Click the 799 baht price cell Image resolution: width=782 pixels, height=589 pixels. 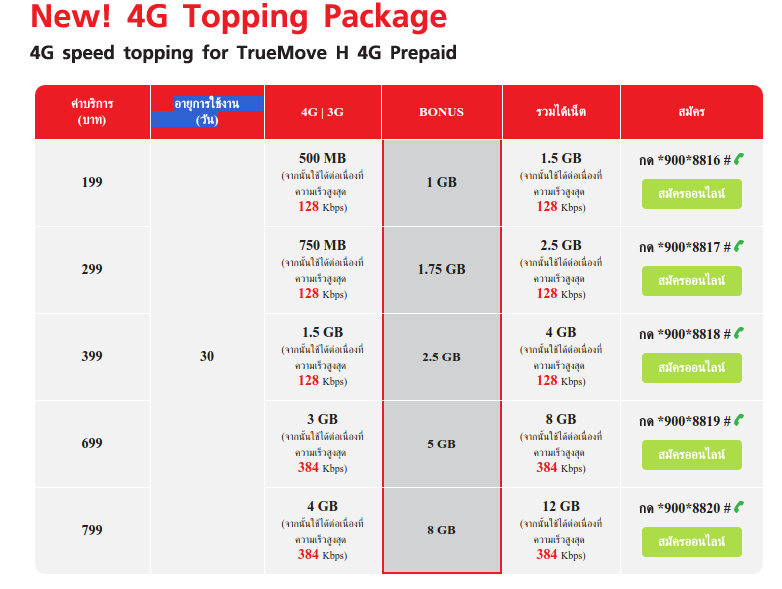[92, 530]
